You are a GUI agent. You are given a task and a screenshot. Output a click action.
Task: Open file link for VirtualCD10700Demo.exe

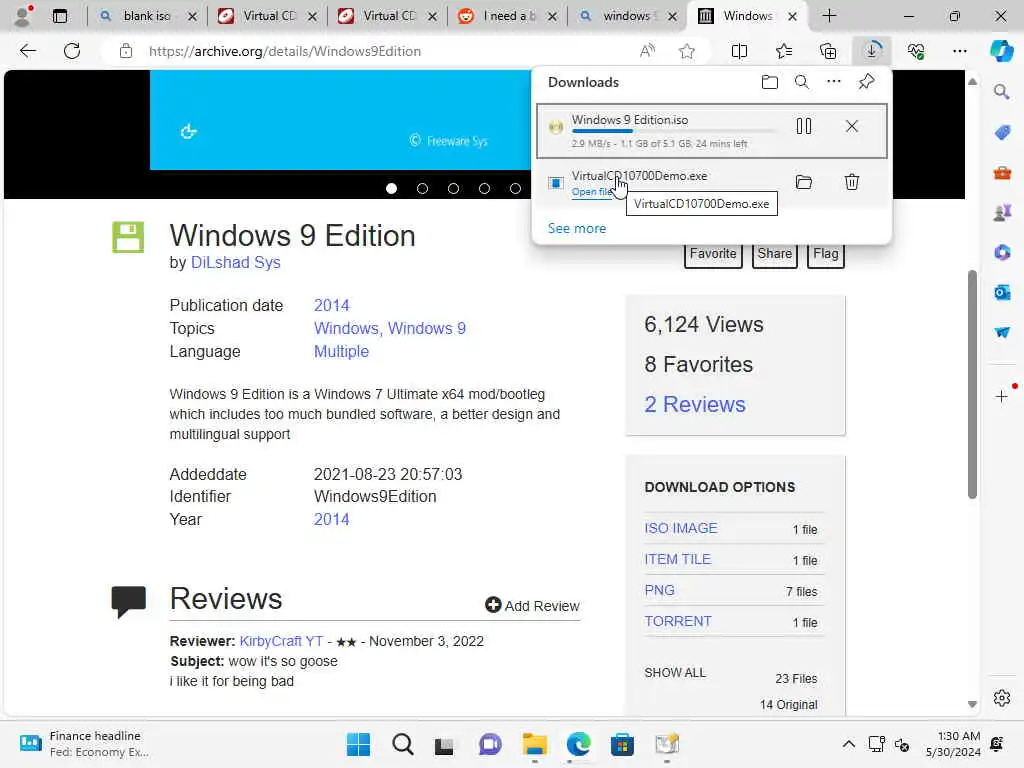[x=592, y=192]
